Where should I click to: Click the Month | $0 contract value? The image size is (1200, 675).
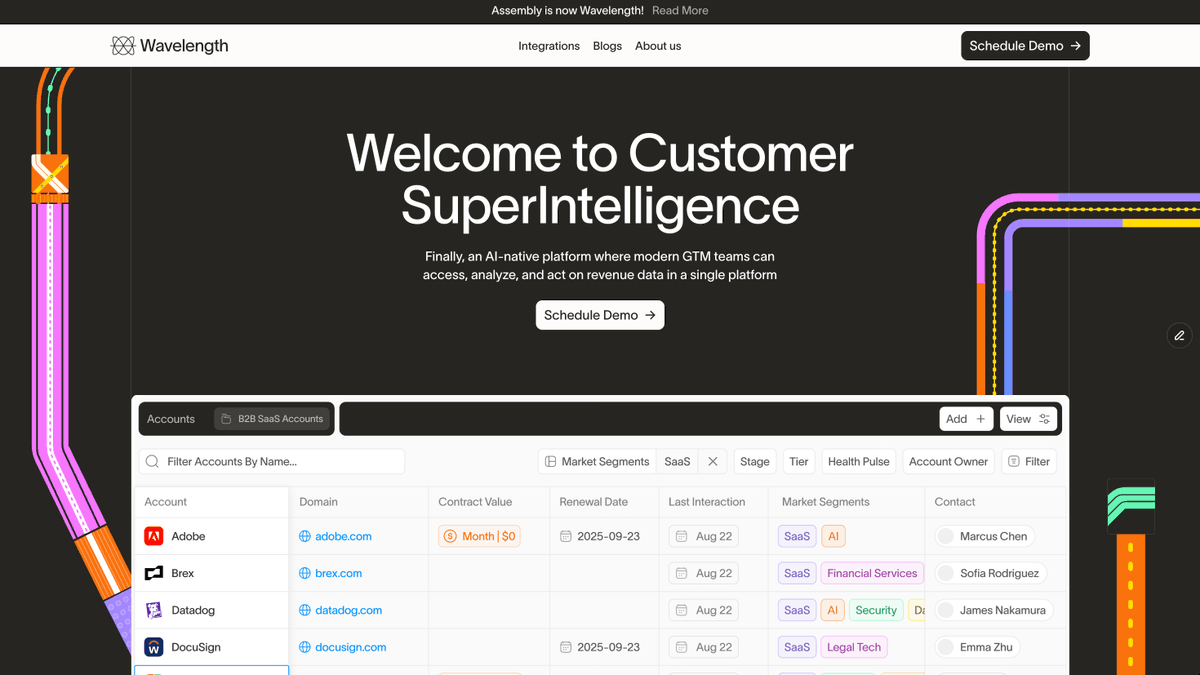[x=480, y=537]
